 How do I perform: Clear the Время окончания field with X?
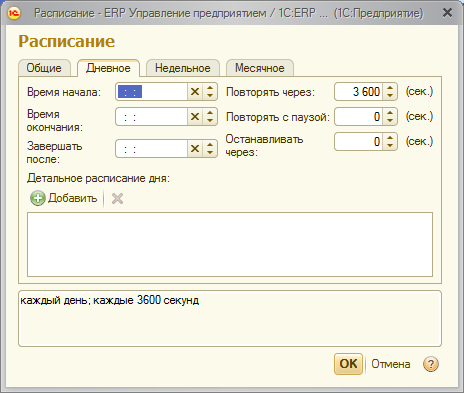point(195,117)
